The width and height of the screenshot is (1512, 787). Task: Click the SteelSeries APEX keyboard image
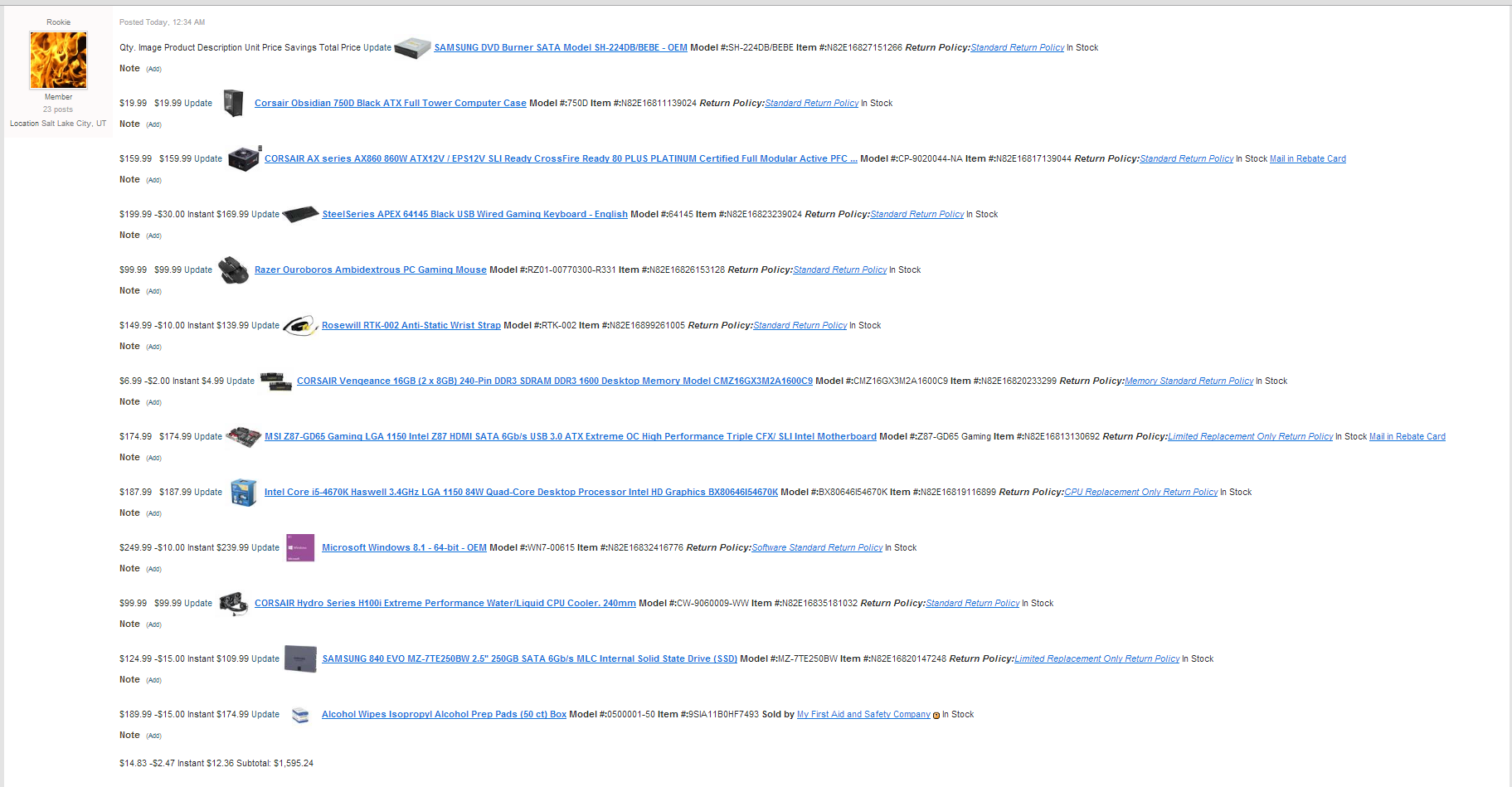[300, 214]
